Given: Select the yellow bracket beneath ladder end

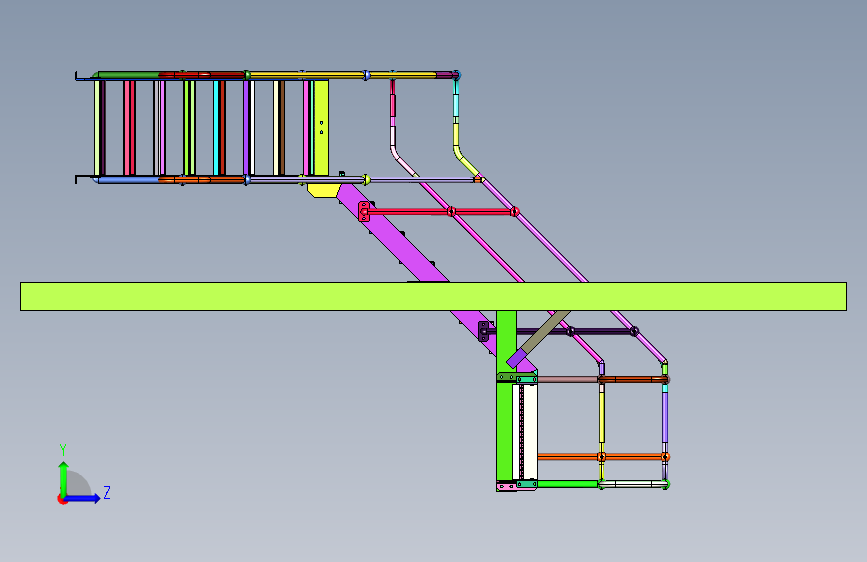Looking at the screenshot, I should 323,190.
